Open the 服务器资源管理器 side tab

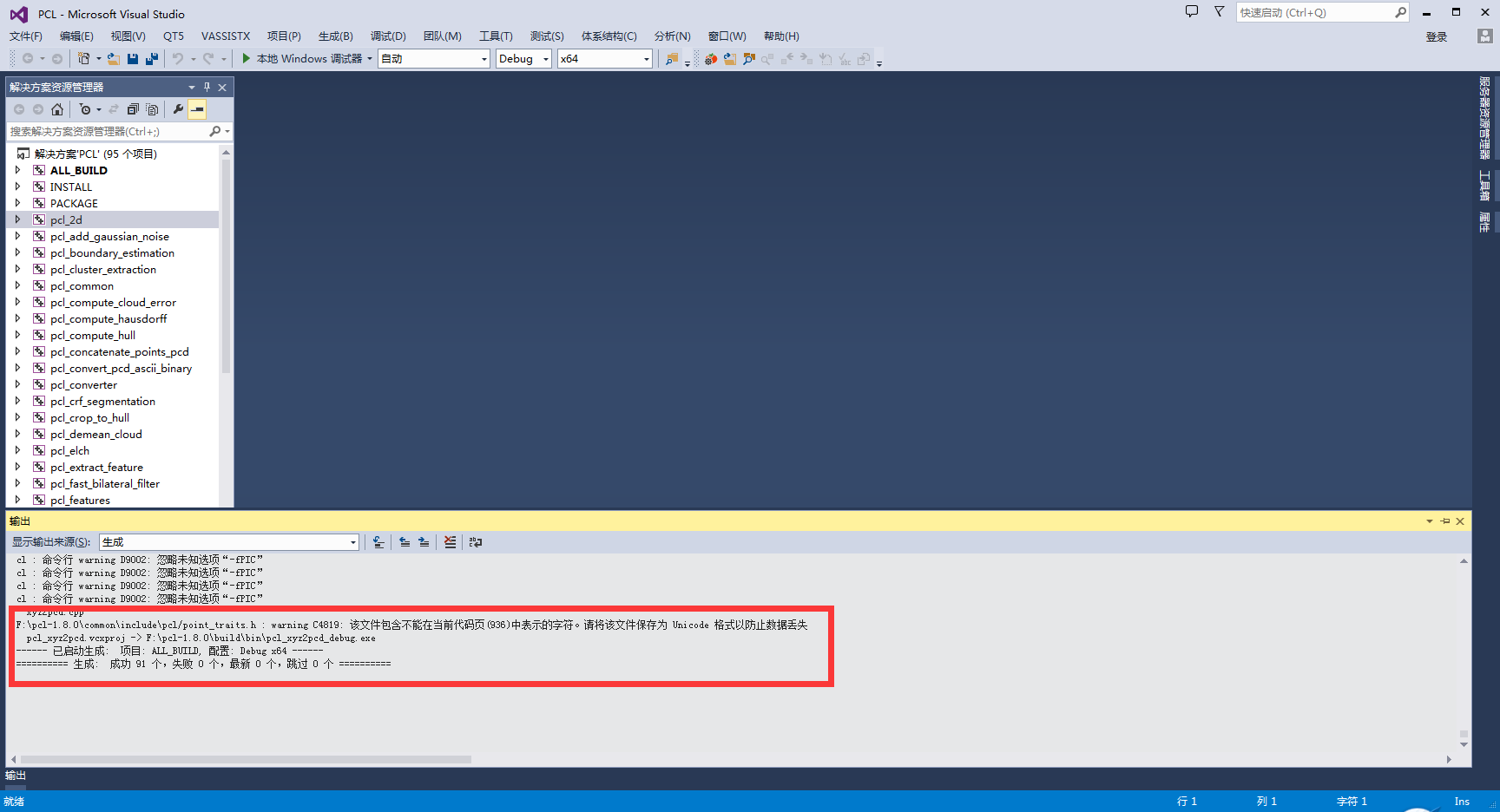(1484, 118)
